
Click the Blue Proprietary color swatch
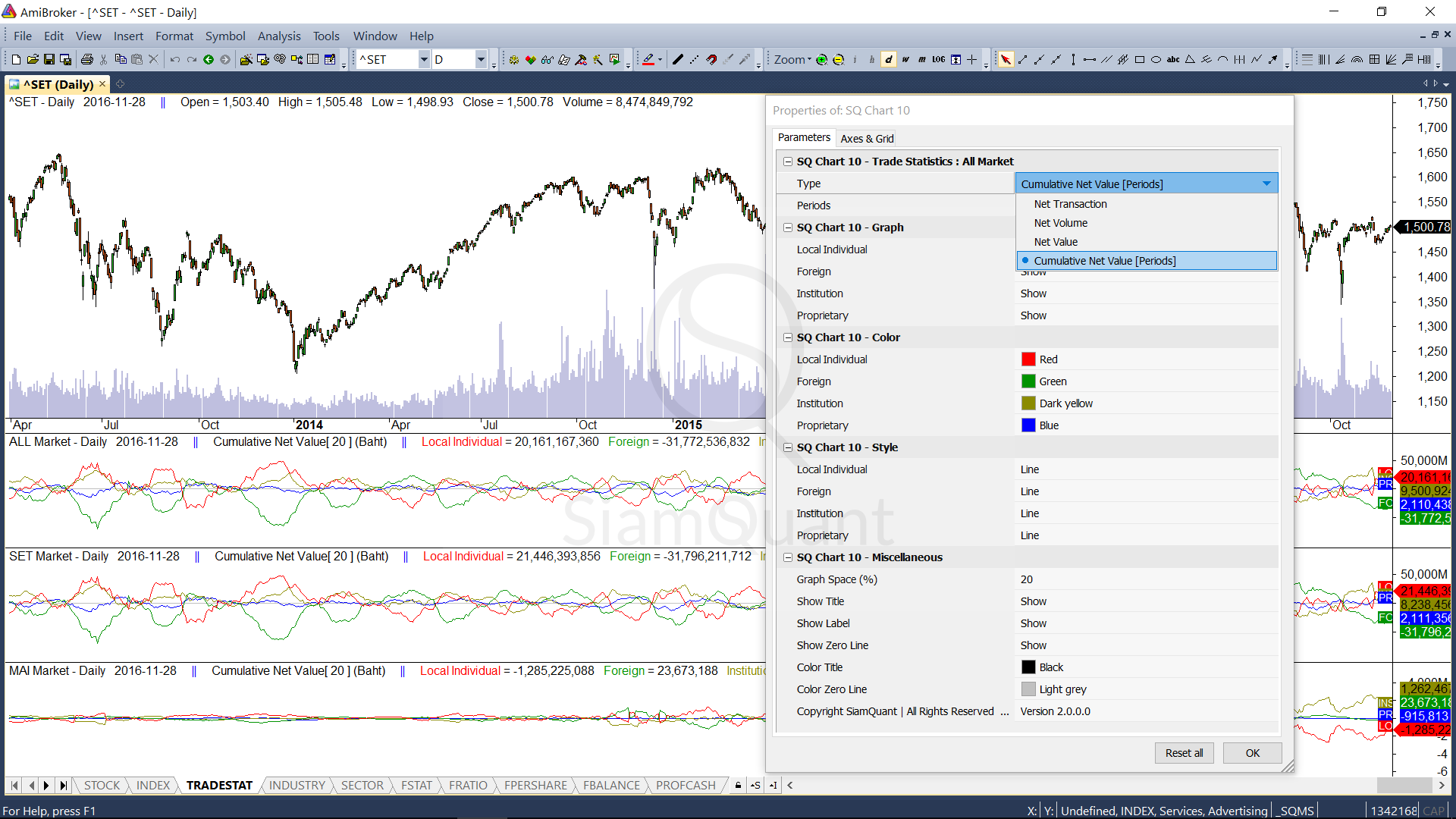click(1028, 425)
